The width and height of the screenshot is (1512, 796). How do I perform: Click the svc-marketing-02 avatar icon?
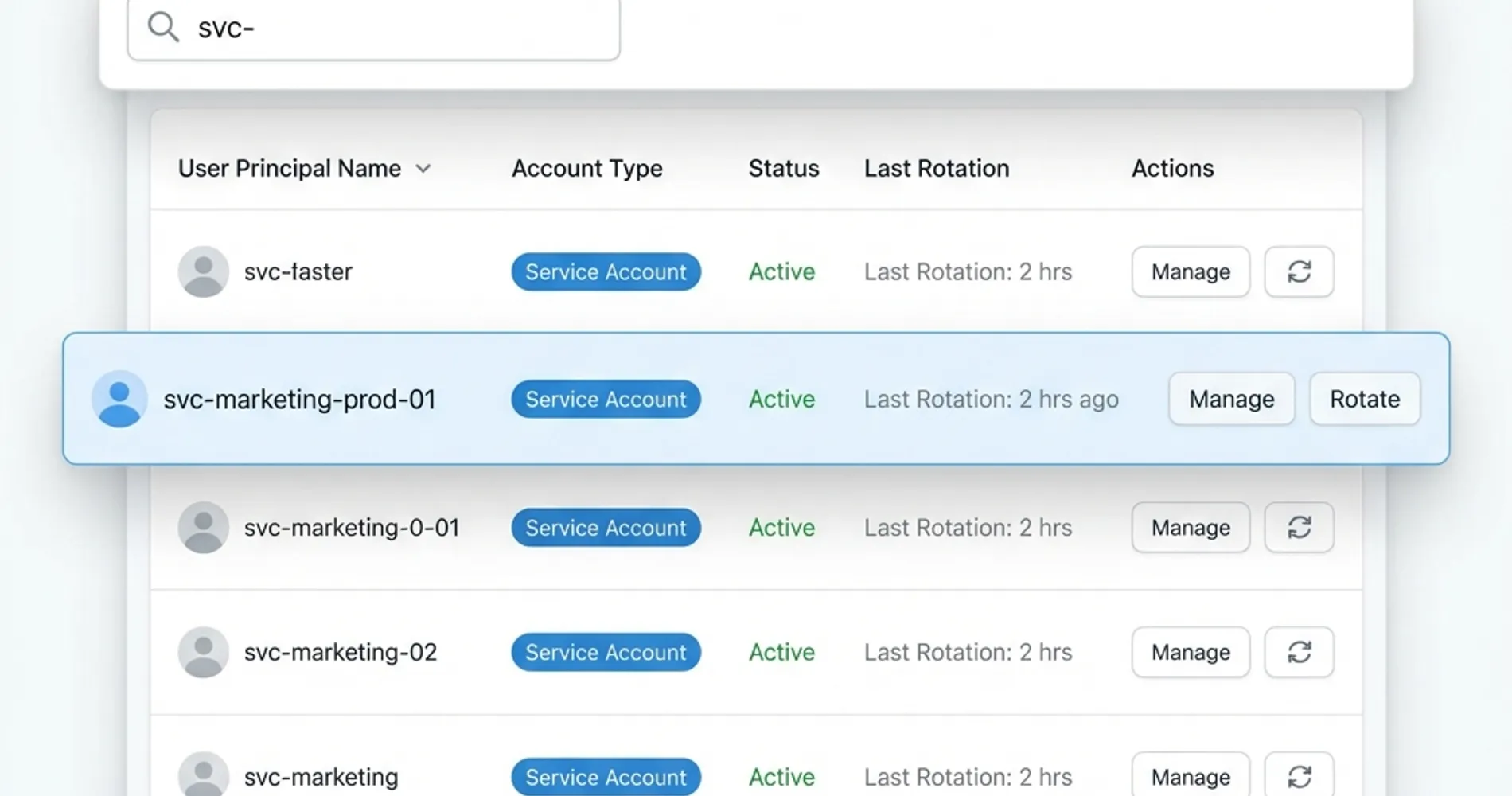click(x=203, y=652)
